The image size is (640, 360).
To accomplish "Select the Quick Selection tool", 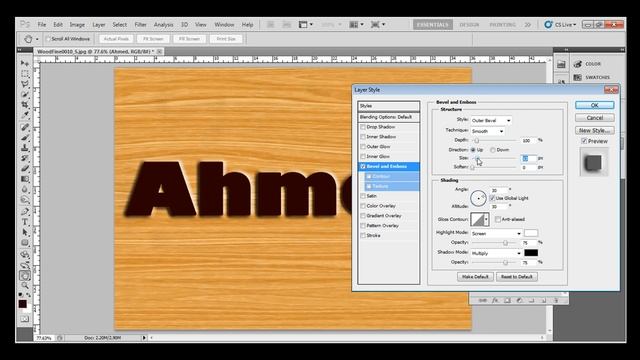I will pyautogui.click(x=25, y=94).
